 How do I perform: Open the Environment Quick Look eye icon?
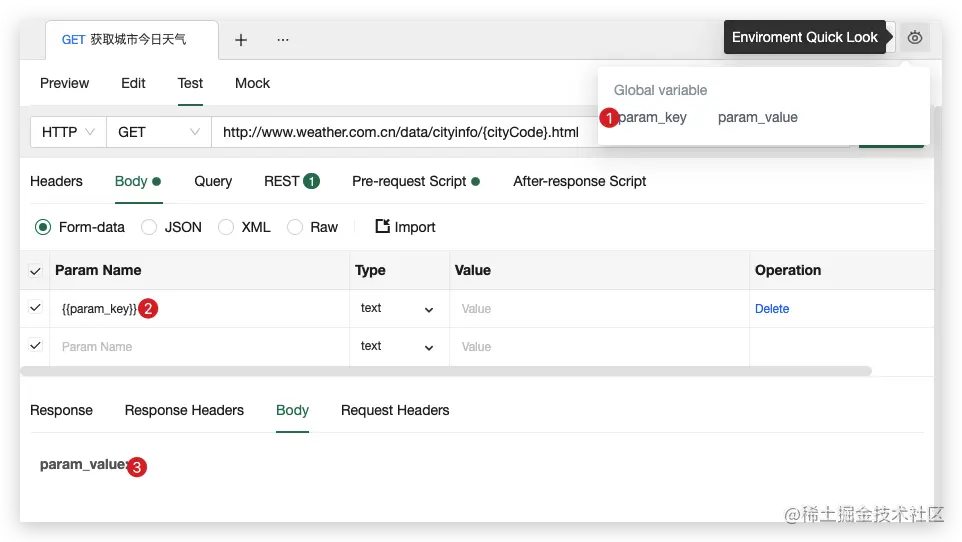point(914,37)
